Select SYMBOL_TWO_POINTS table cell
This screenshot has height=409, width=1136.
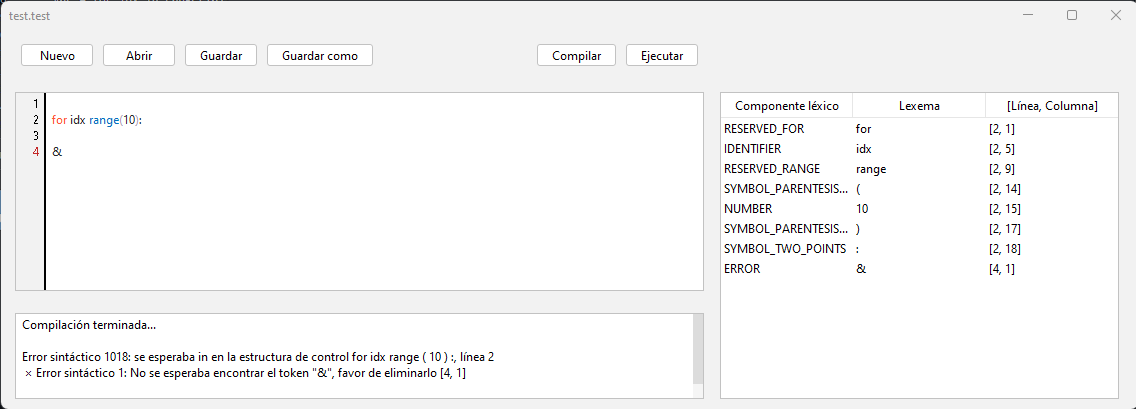point(785,249)
